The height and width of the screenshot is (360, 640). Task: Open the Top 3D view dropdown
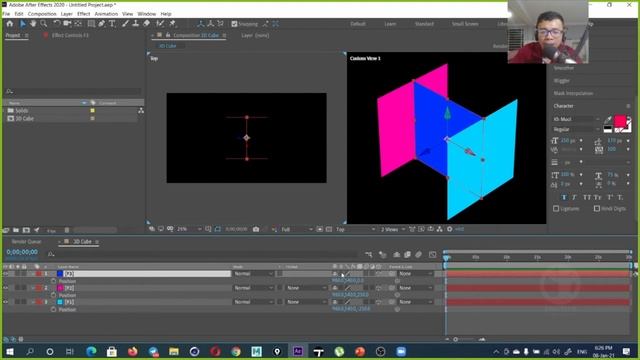coord(355,229)
